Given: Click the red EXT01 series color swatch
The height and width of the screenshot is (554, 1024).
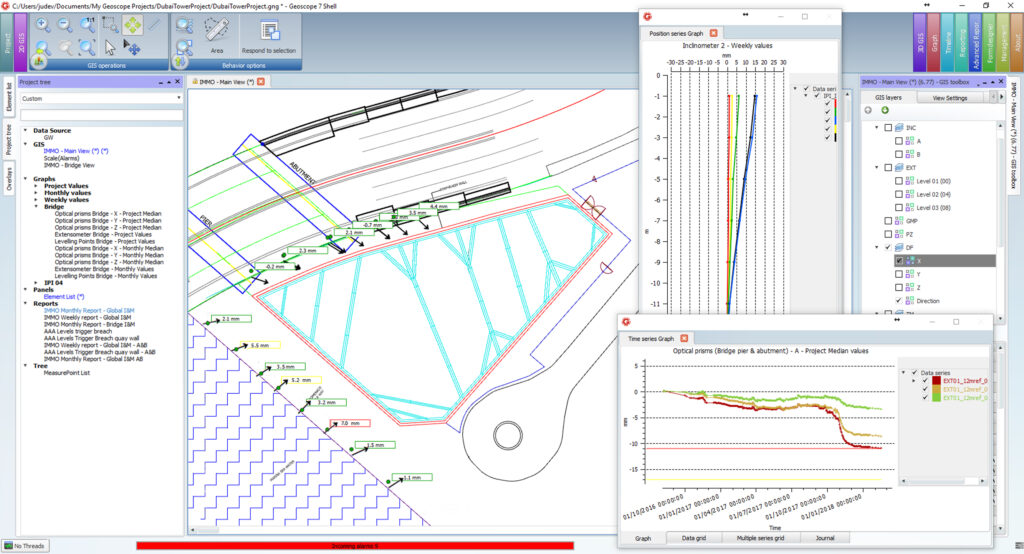Looking at the screenshot, I should click(936, 380).
